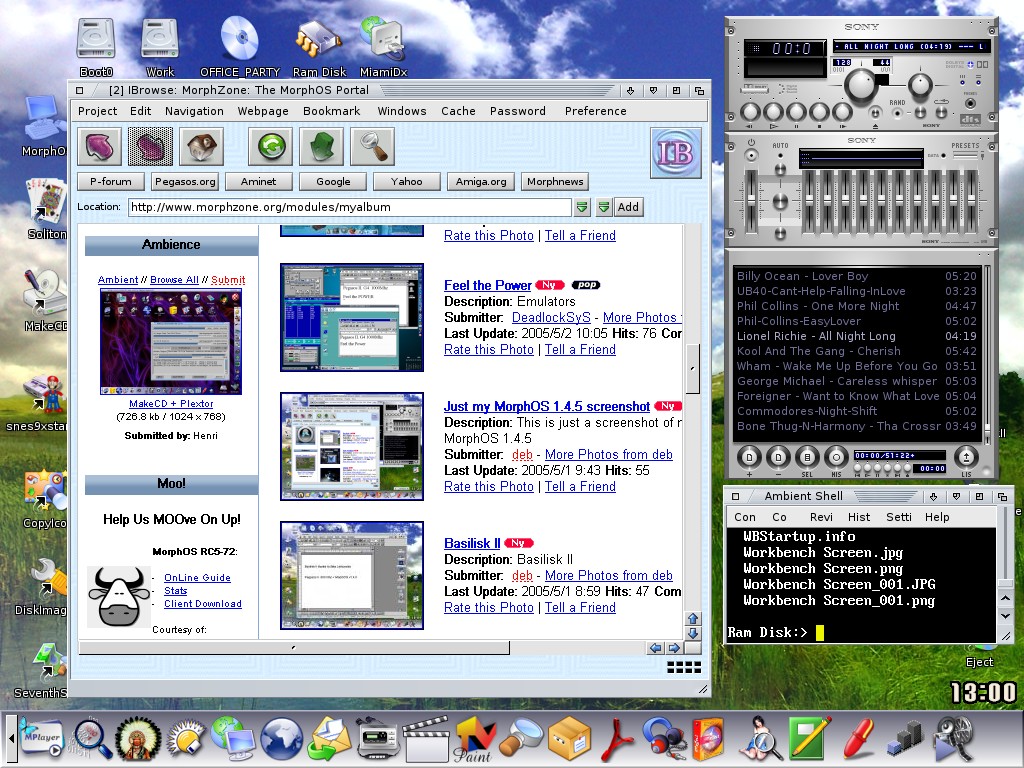Viewport: 1024px width, 768px height.
Task: Click the Google bookmark button
Action: tap(333, 182)
